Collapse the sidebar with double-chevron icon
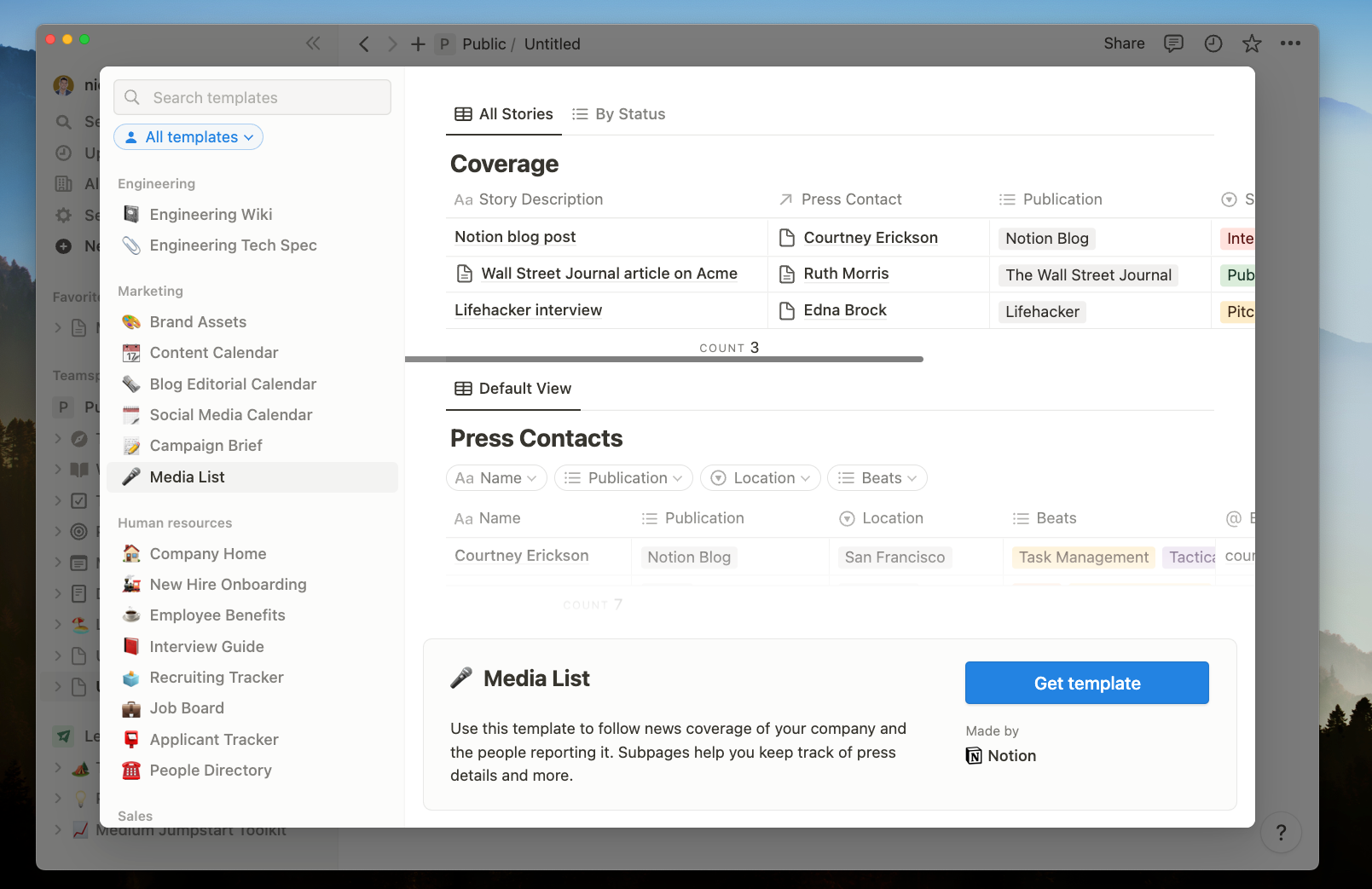The image size is (1372, 889). (x=313, y=43)
